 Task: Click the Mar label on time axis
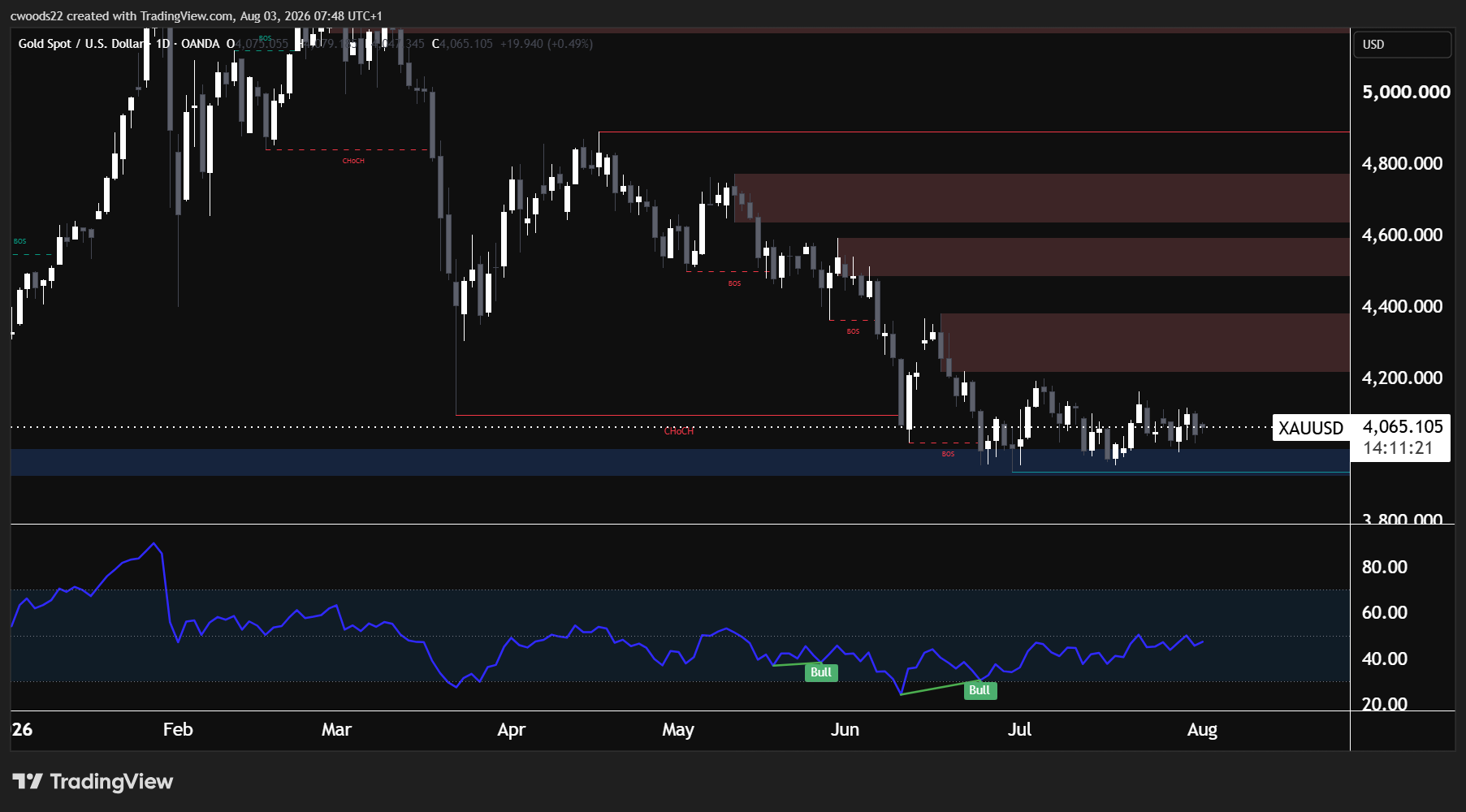pyautogui.click(x=336, y=729)
